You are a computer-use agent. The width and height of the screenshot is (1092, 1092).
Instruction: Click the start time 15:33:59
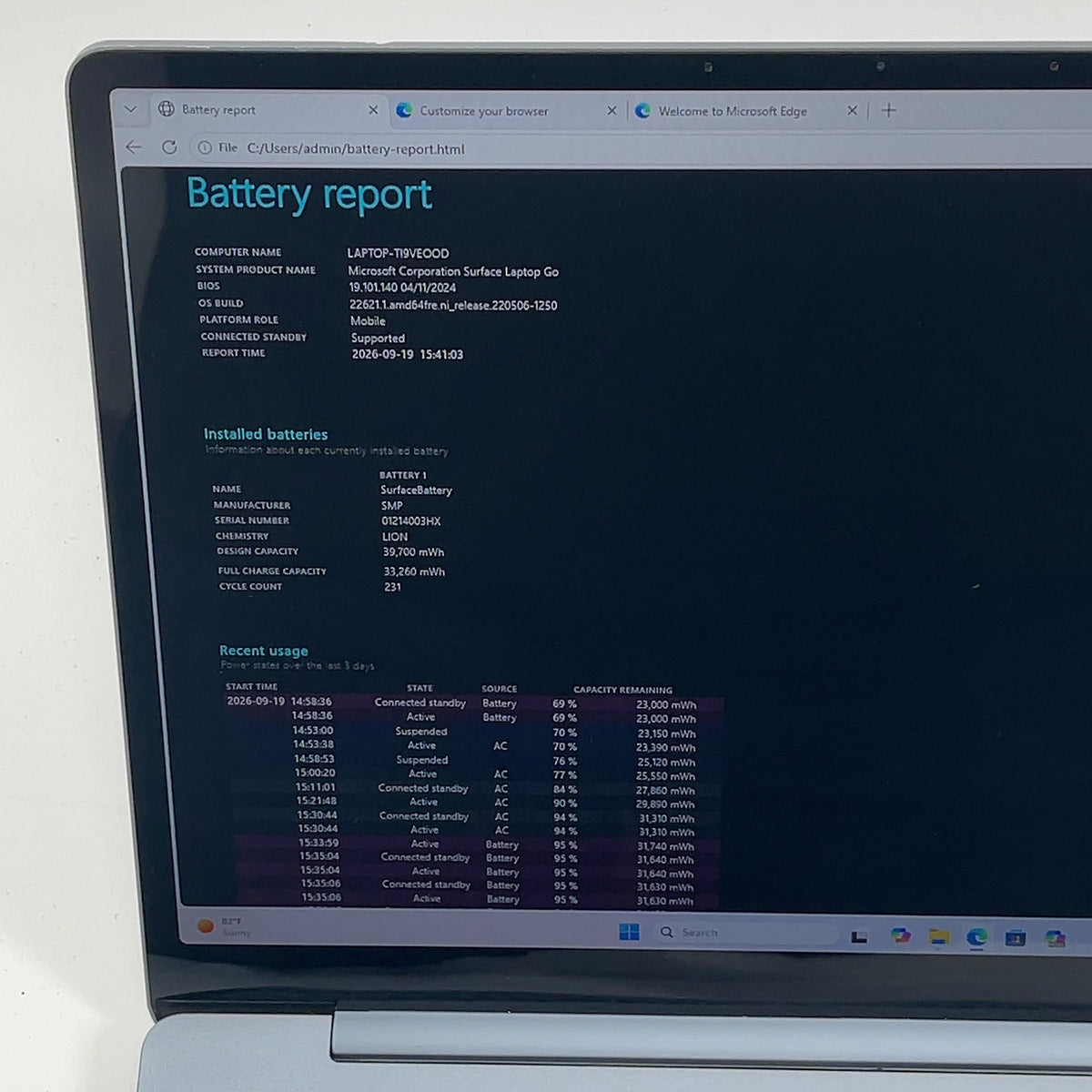coord(318,843)
